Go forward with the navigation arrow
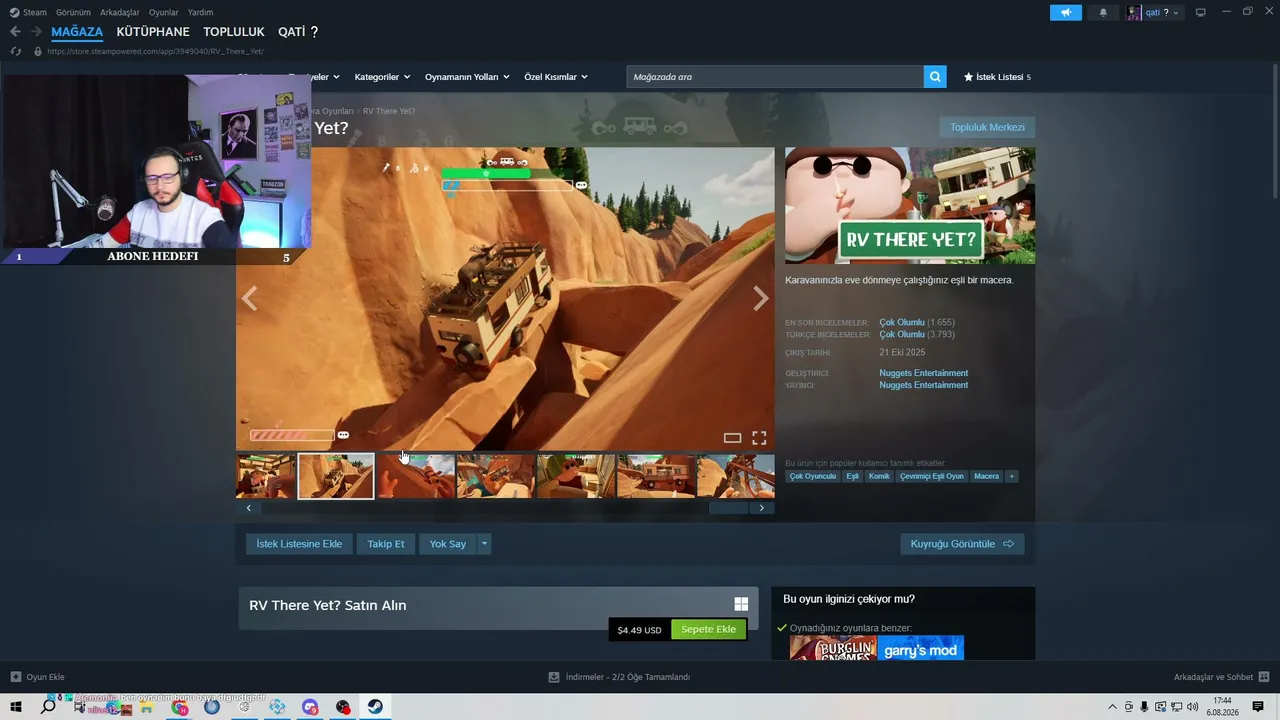This screenshot has height=720, width=1280. (36, 32)
